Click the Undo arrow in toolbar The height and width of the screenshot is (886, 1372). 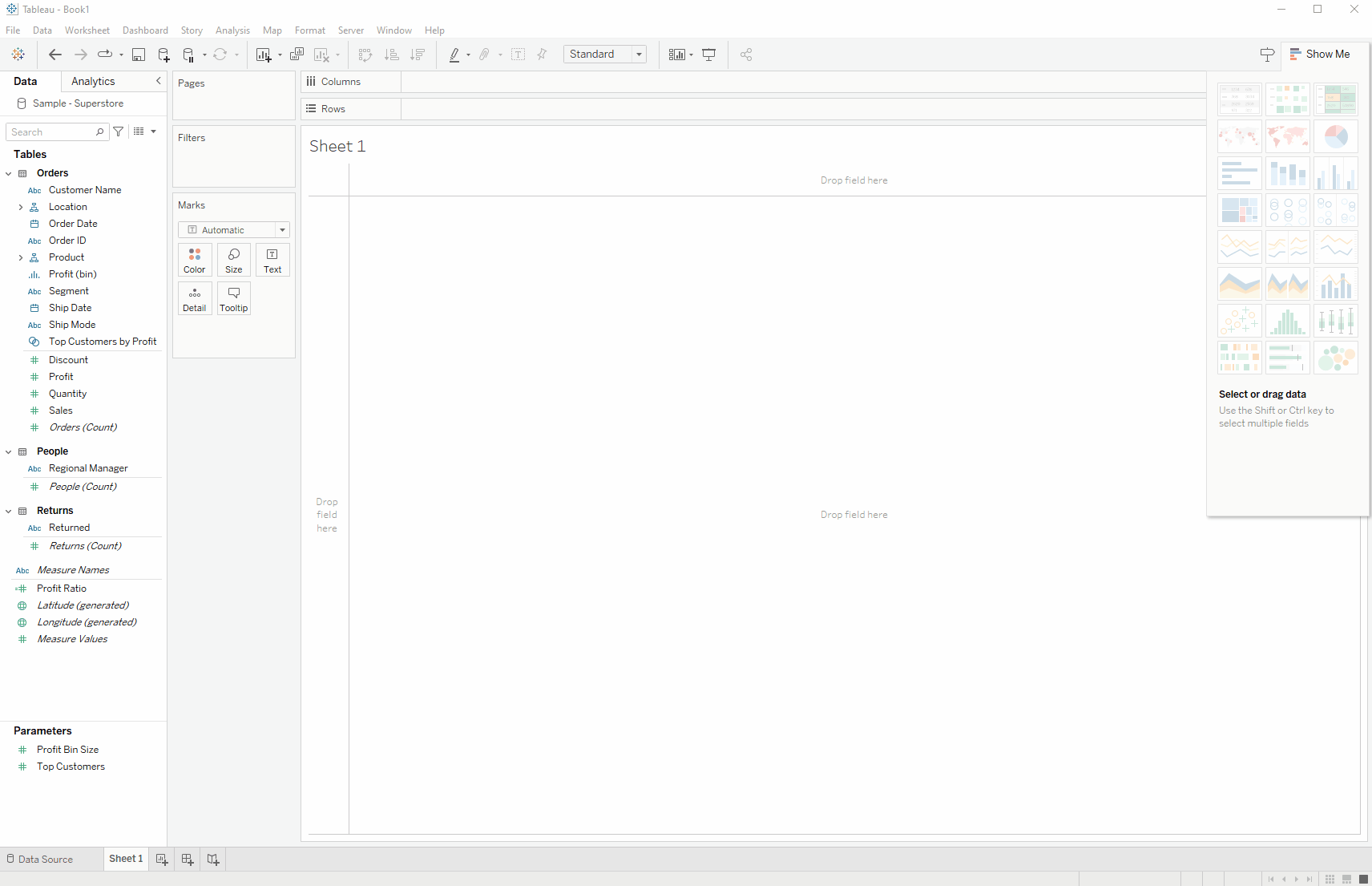point(54,55)
